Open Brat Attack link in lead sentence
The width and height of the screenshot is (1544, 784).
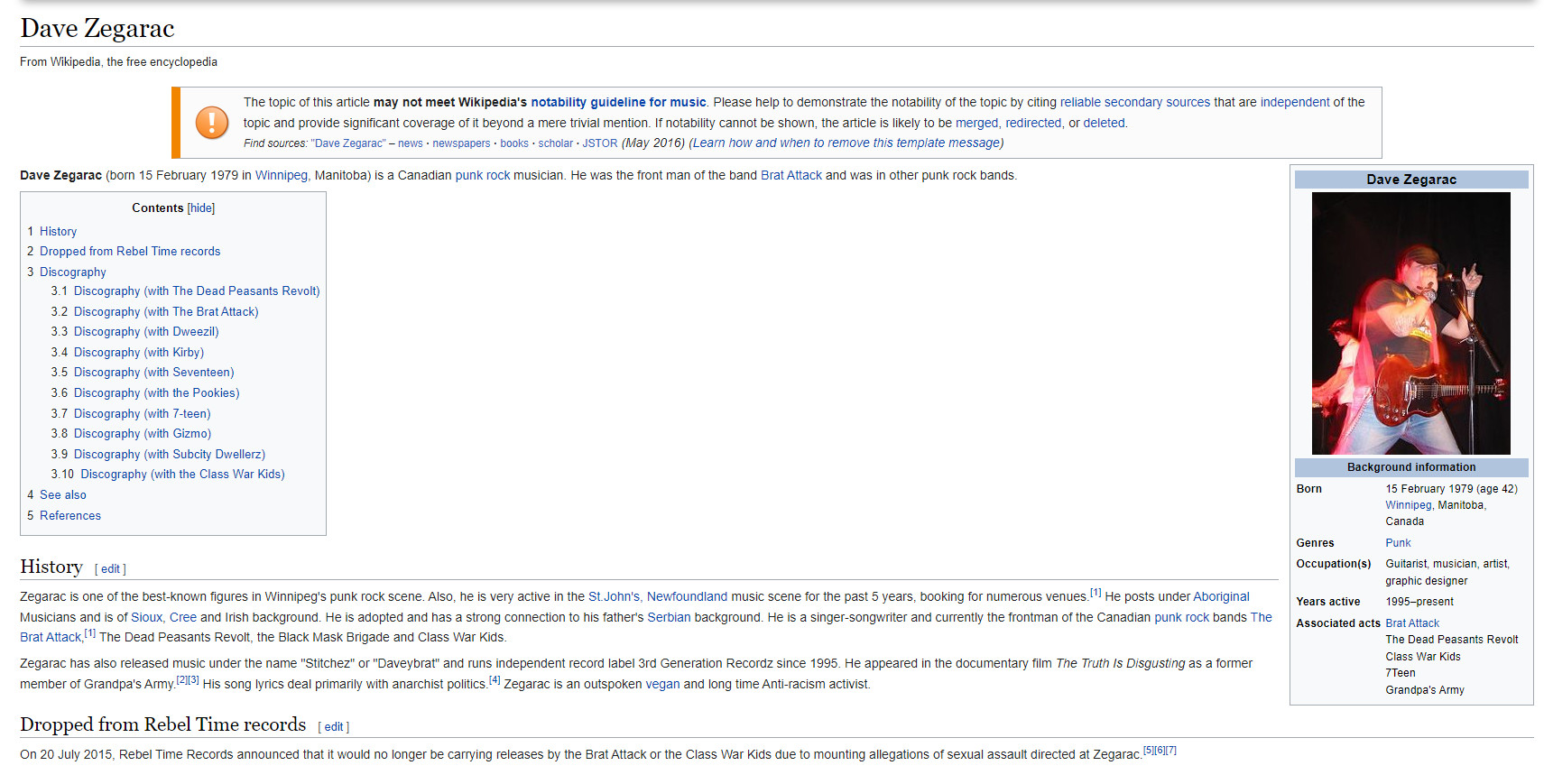[x=791, y=176]
